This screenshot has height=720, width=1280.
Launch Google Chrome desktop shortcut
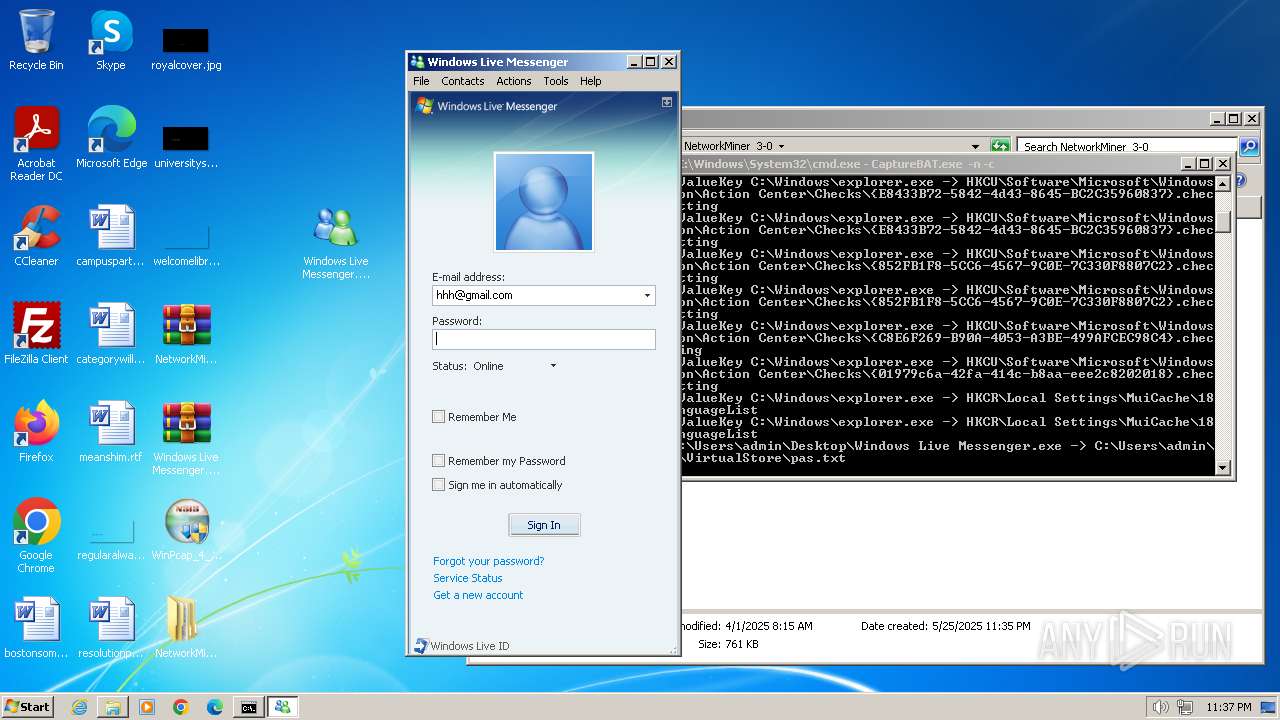point(36,536)
